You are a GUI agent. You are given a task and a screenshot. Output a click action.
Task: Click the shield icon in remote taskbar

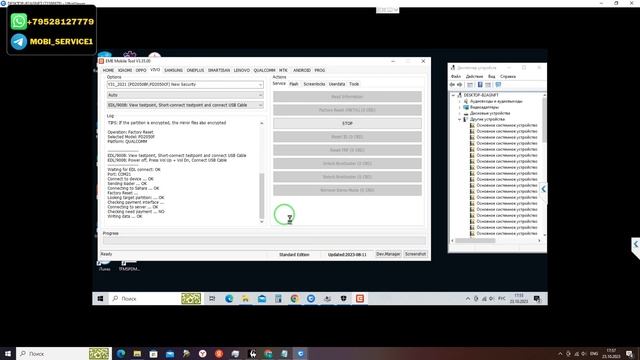(343, 299)
